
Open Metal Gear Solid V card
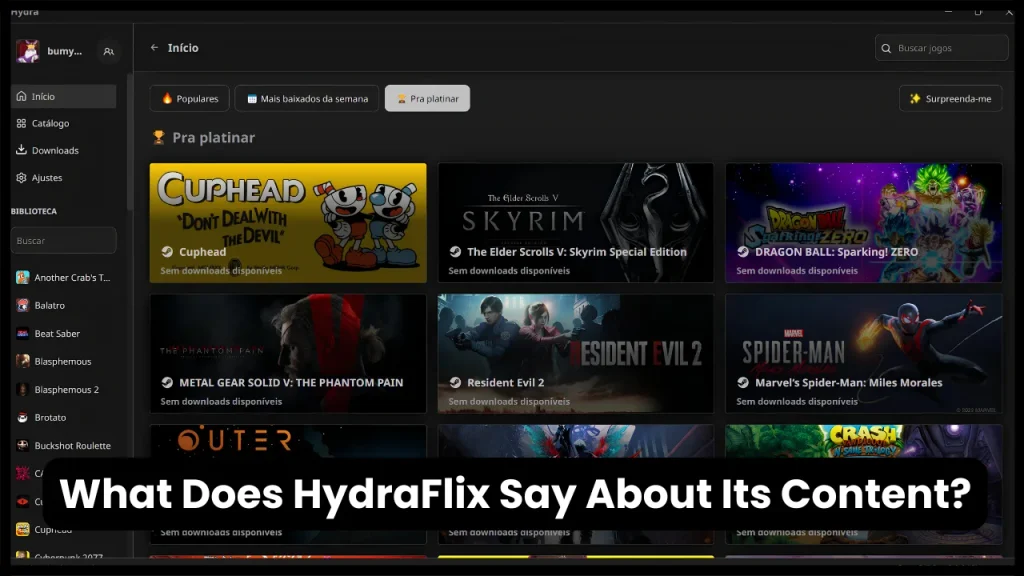click(288, 353)
